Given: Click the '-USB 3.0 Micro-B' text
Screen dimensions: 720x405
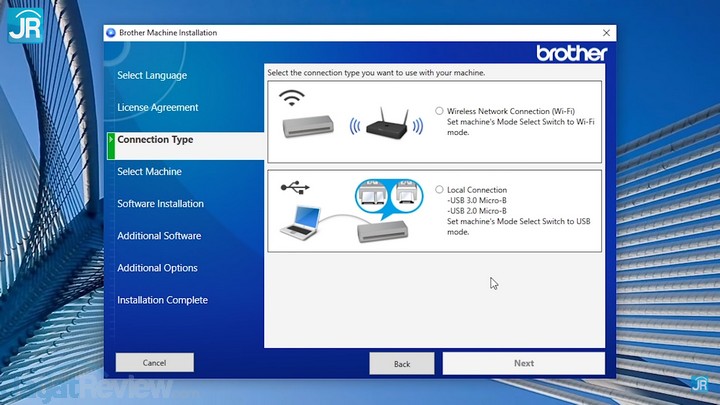Looking at the screenshot, I should pyautogui.click(x=477, y=200).
